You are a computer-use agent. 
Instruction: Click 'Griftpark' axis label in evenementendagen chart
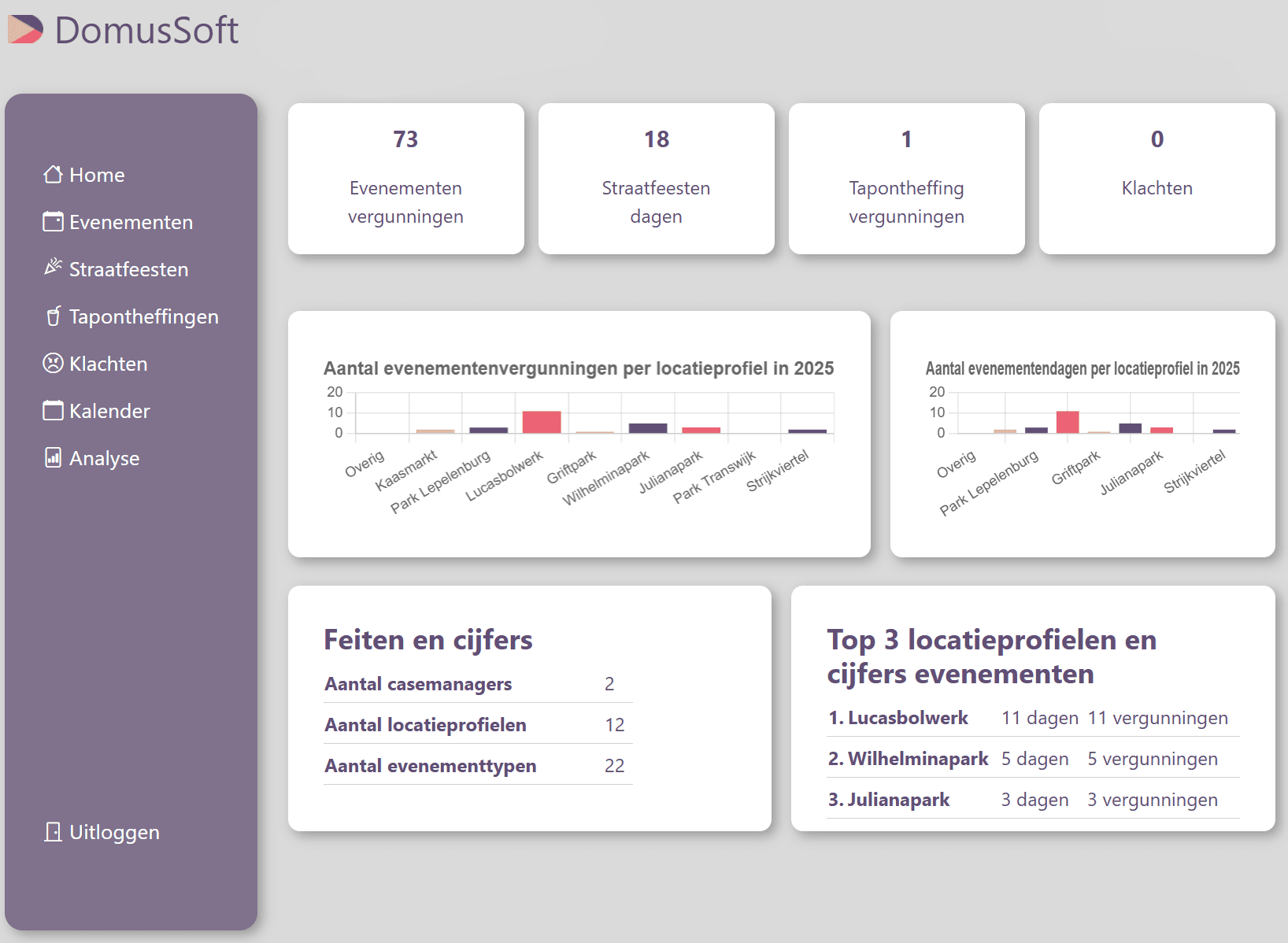(1076, 468)
